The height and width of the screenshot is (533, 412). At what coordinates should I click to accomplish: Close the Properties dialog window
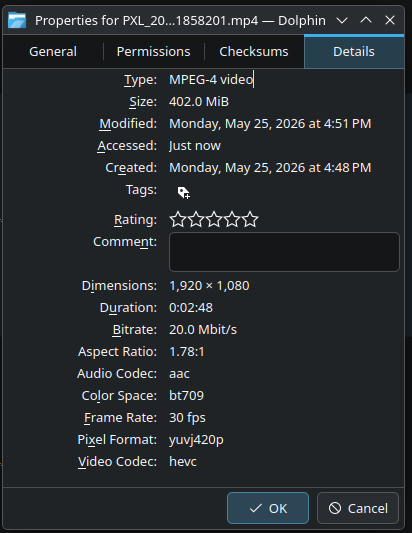(x=390, y=20)
